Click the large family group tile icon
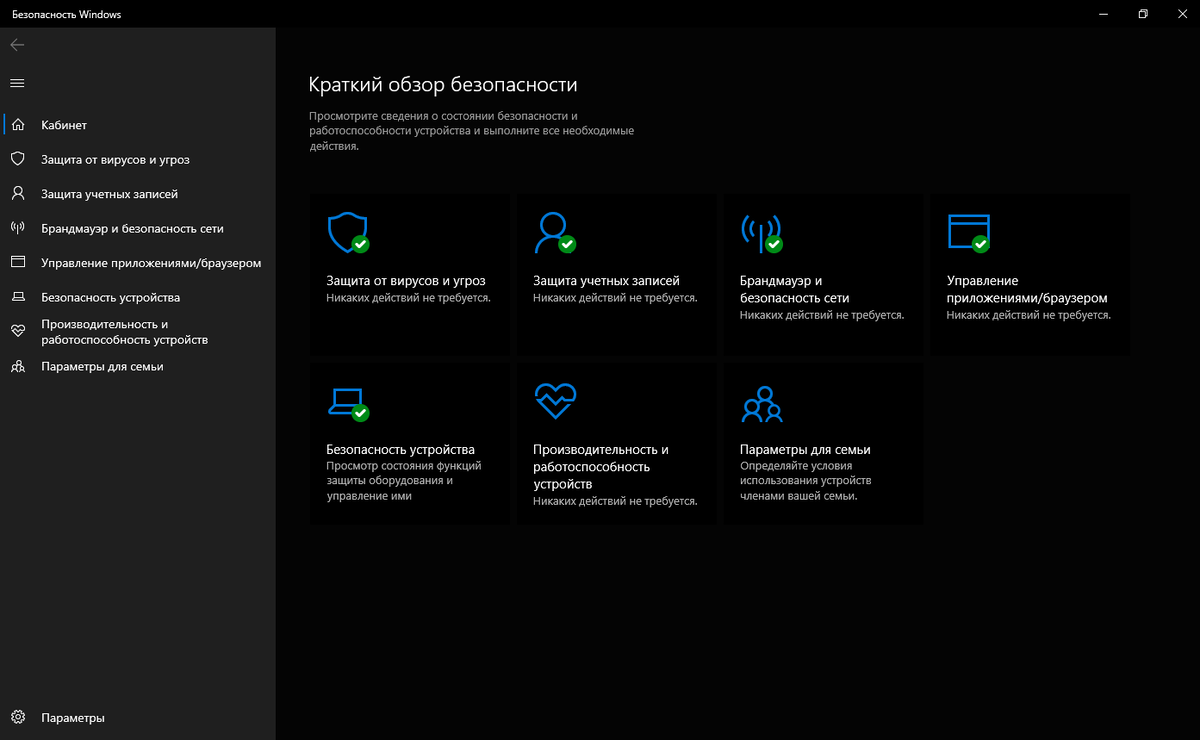The width and height of the screenshot is (1200, 740). [762, 402]
